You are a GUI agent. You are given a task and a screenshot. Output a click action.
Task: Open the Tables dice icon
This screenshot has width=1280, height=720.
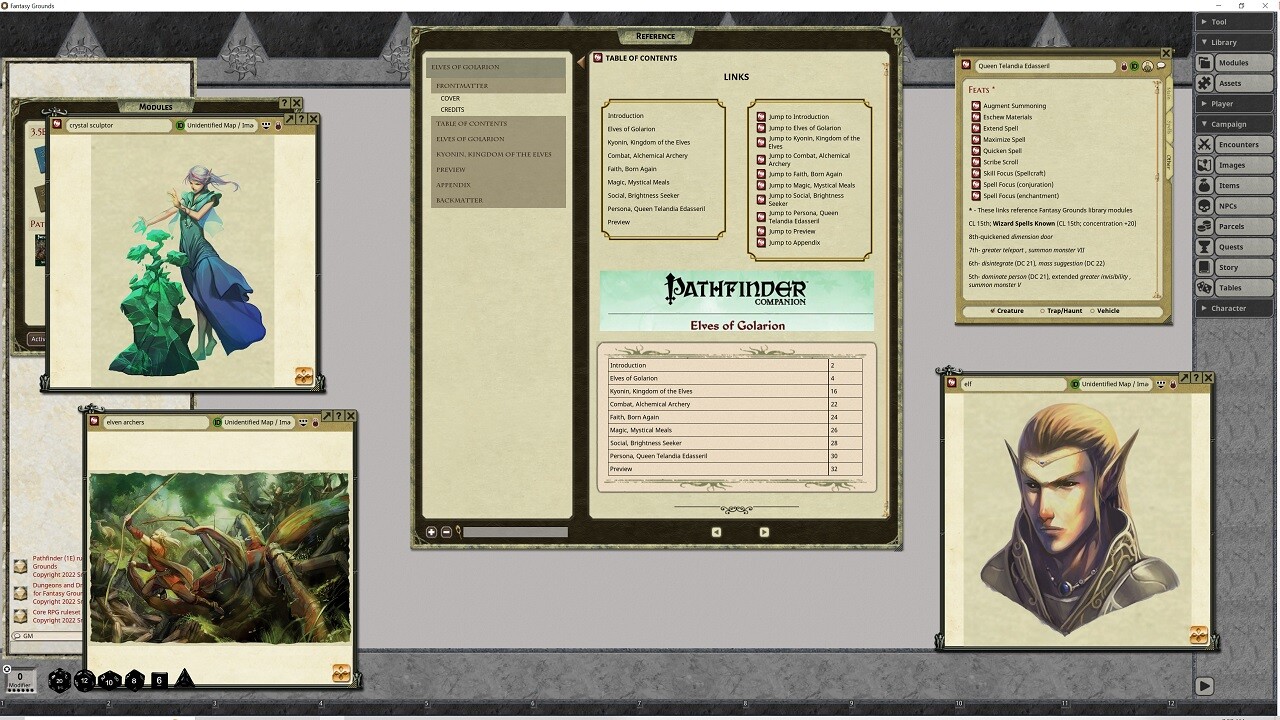(x=1205, y=288)
